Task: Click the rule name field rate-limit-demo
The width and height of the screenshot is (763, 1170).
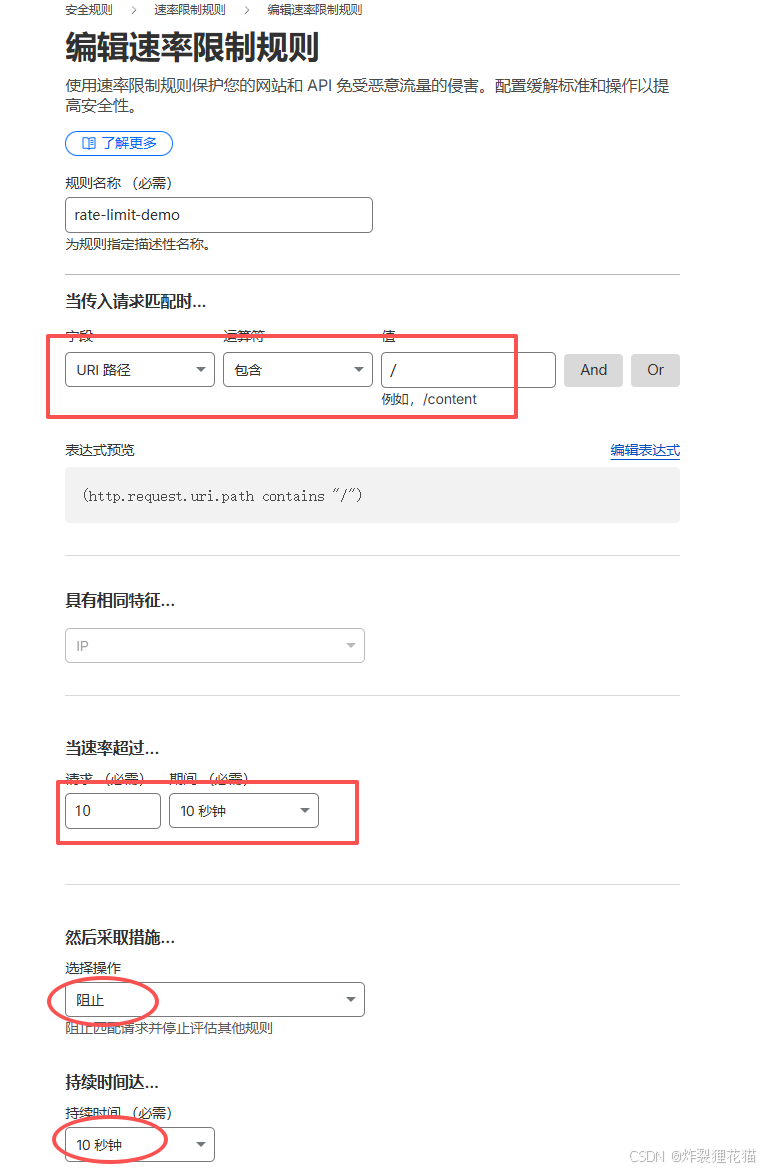Action: tap(219, 215)
